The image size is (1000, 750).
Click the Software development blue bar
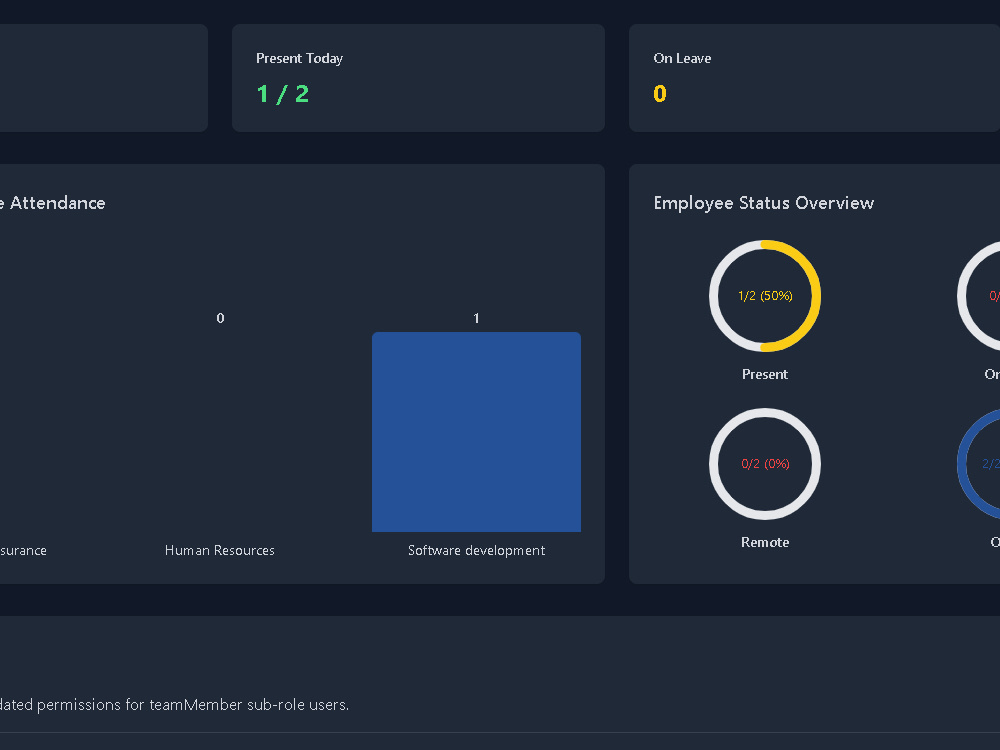(x=476, y=432)
